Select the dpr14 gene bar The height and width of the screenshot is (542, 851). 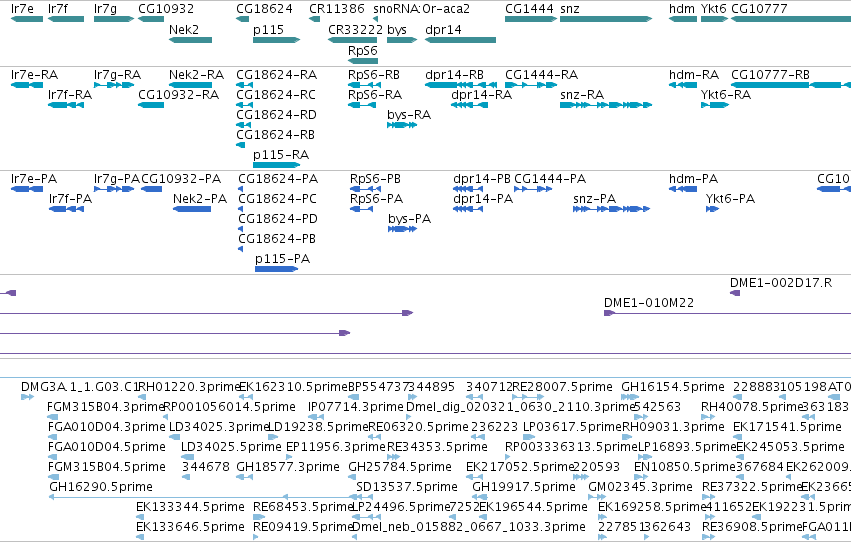pos(460,40)
